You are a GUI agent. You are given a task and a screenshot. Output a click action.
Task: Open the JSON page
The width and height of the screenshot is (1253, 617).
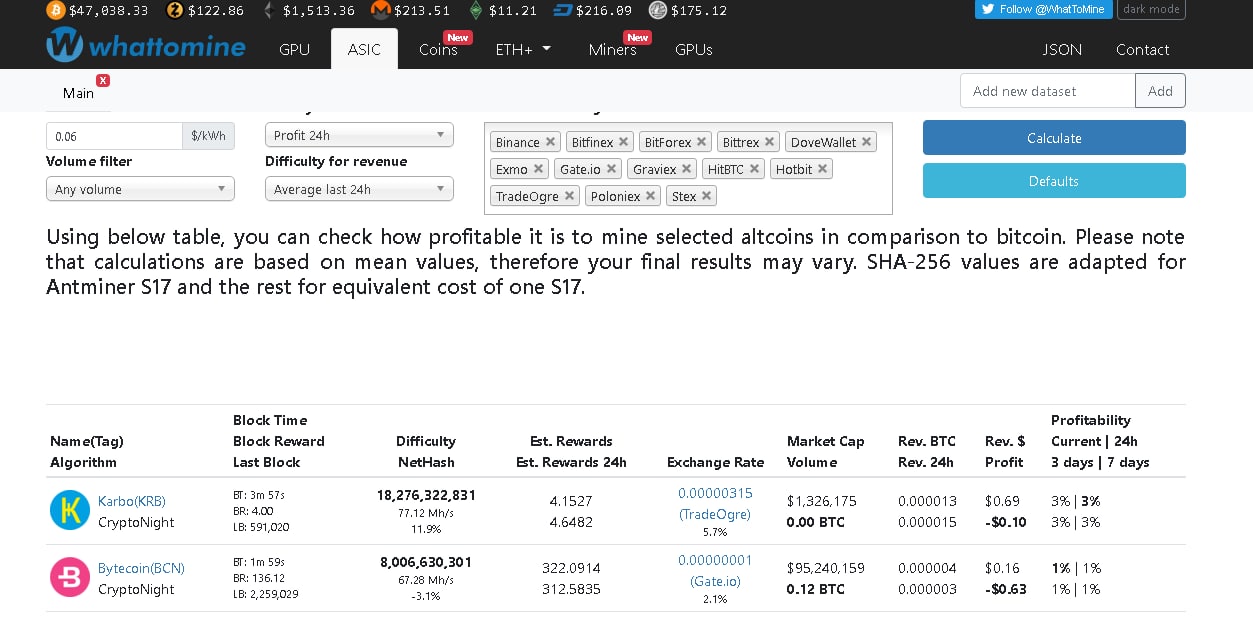1062,49
